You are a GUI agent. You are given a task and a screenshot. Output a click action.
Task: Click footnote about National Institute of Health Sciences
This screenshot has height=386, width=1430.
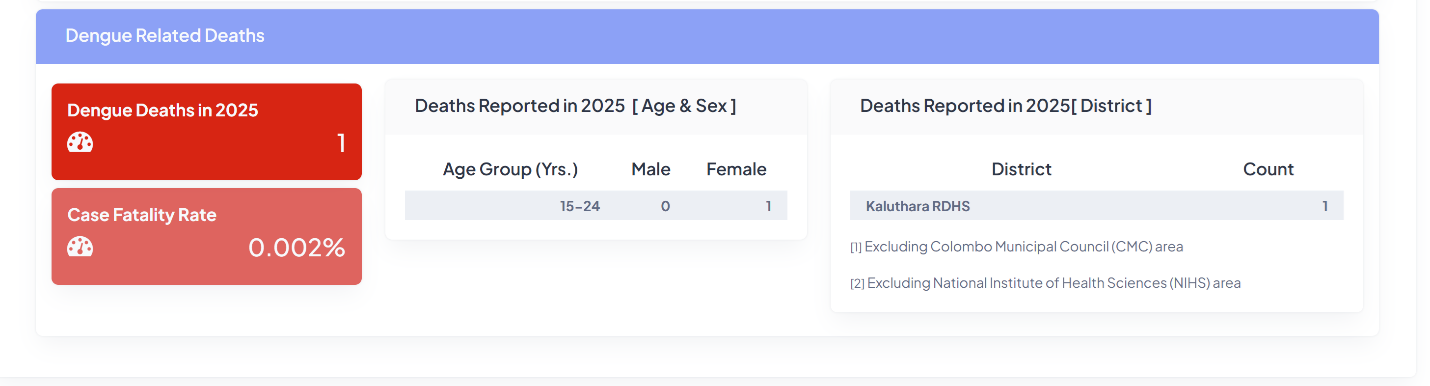click(1045, 283)
